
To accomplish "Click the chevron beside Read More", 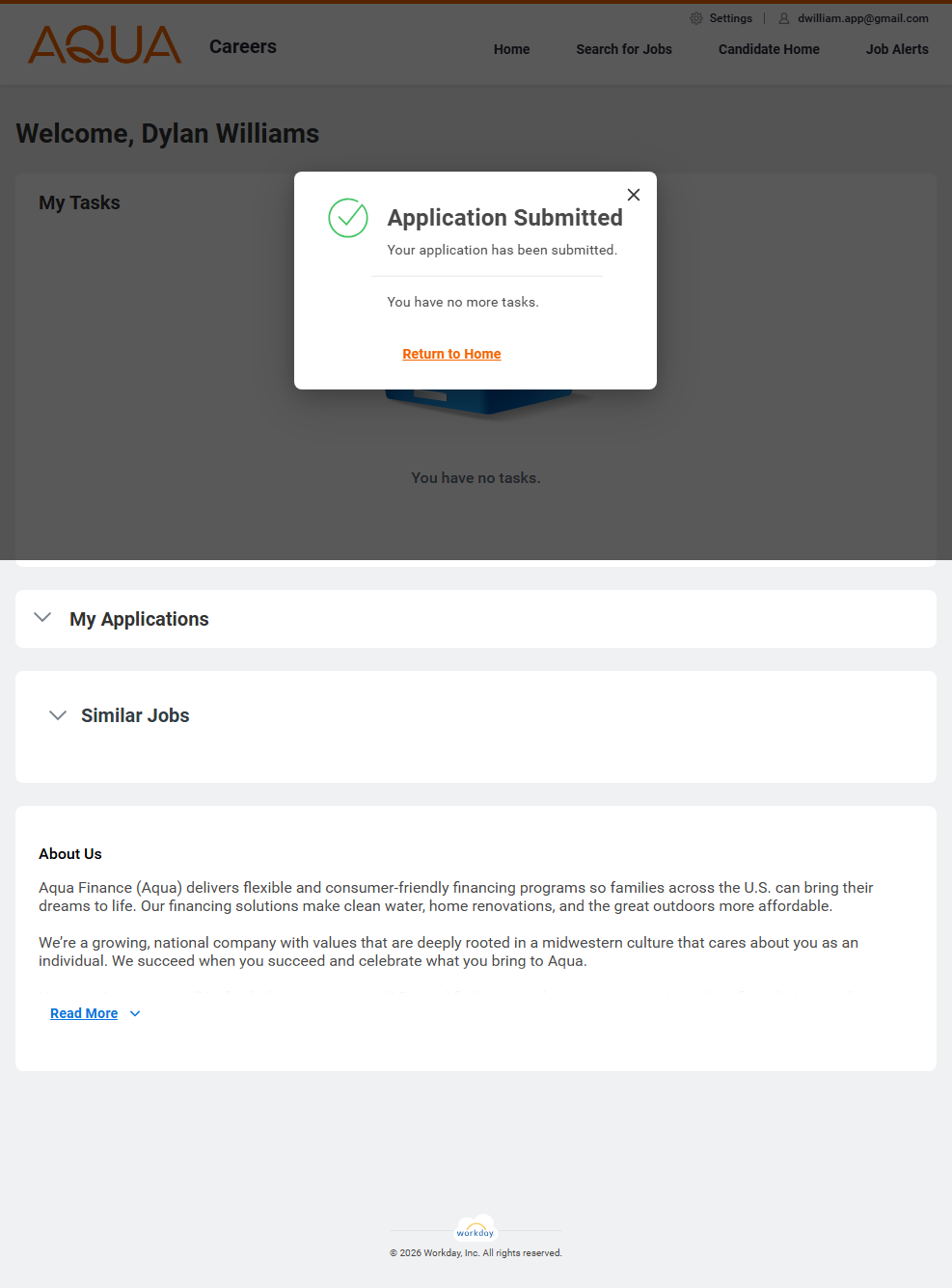I will [x=135, y=1013].
